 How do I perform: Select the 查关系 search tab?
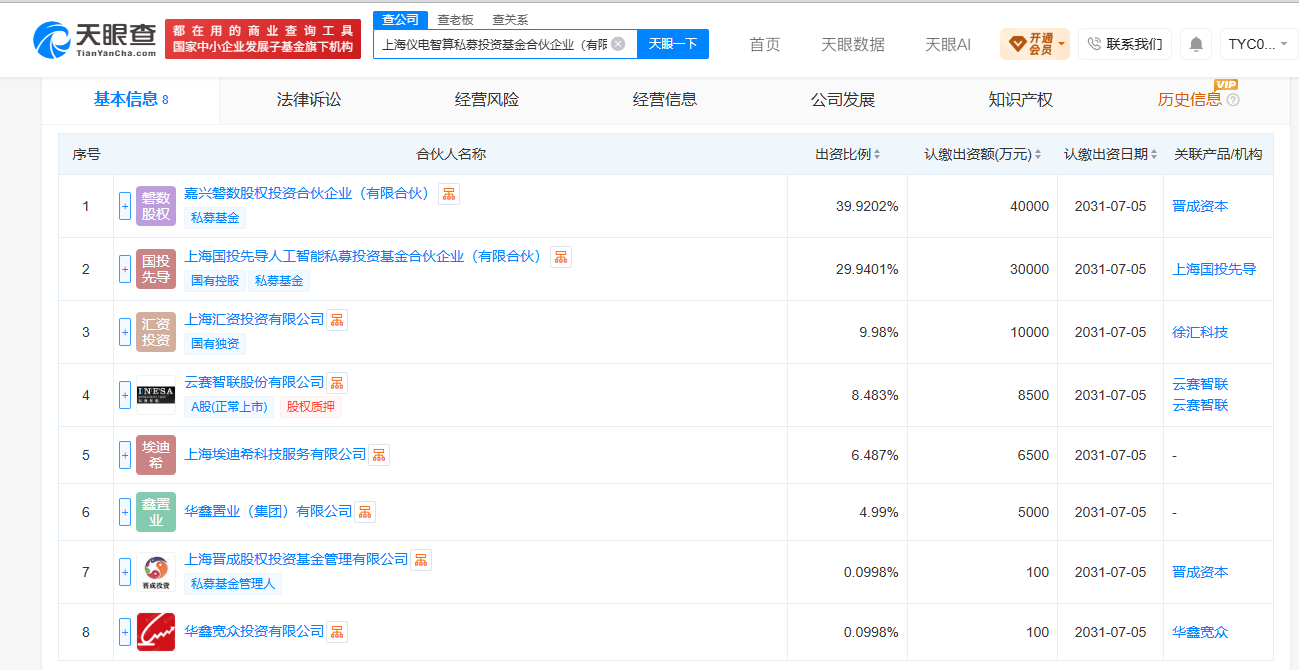[x=510, y=20]
